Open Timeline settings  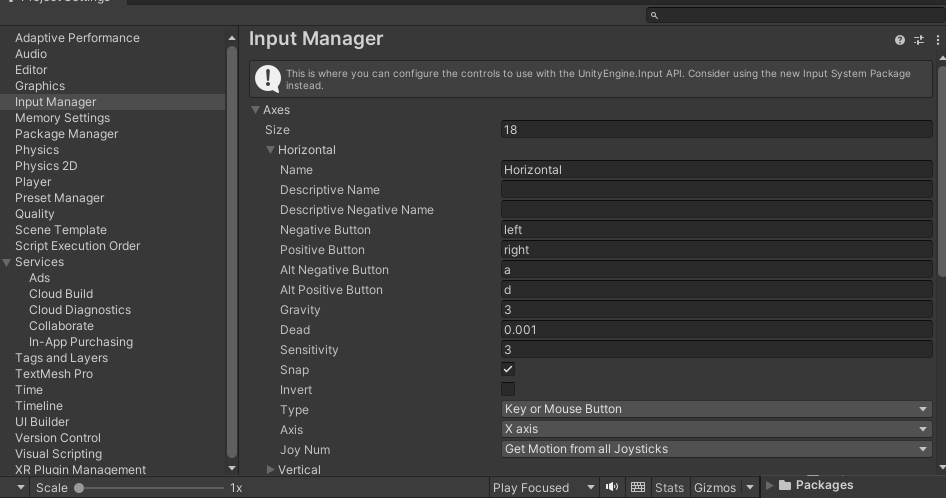coord(39,406)
